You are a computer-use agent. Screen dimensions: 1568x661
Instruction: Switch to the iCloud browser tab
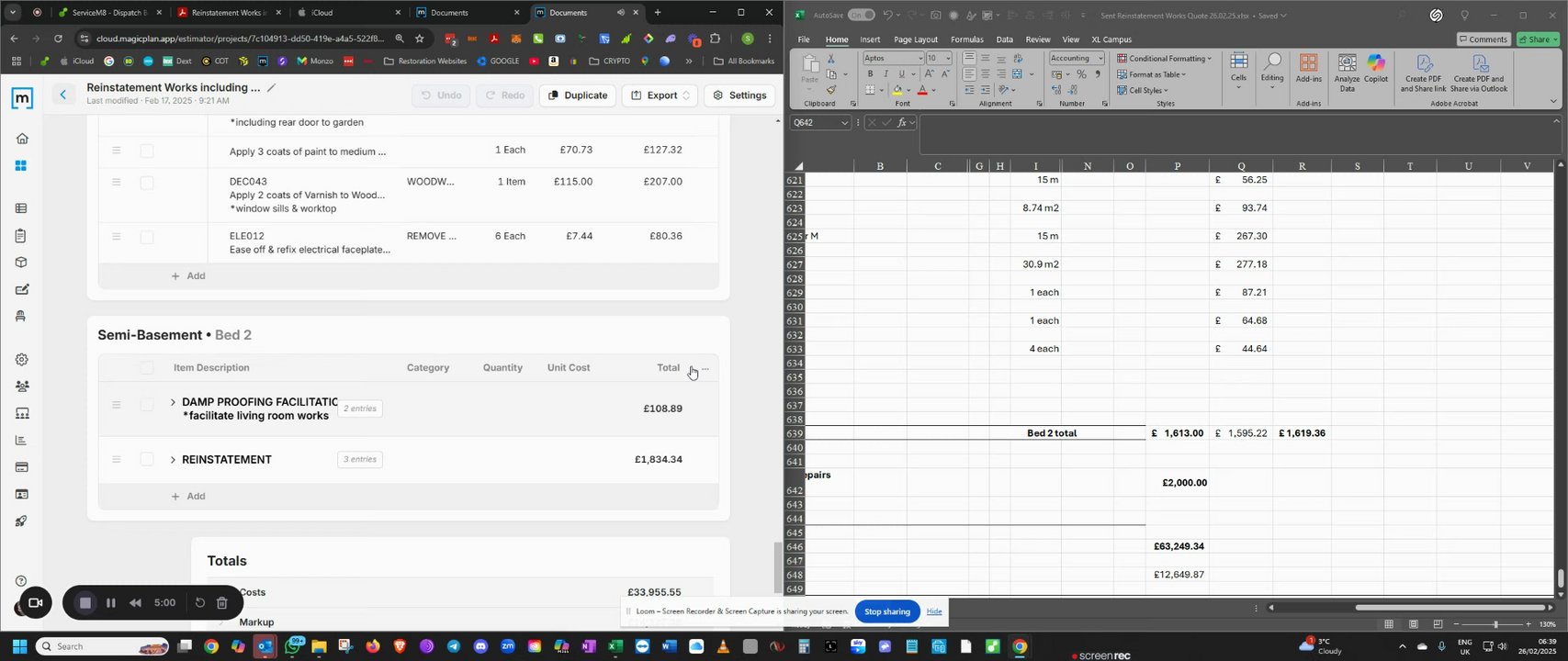(x=349, y=13)
